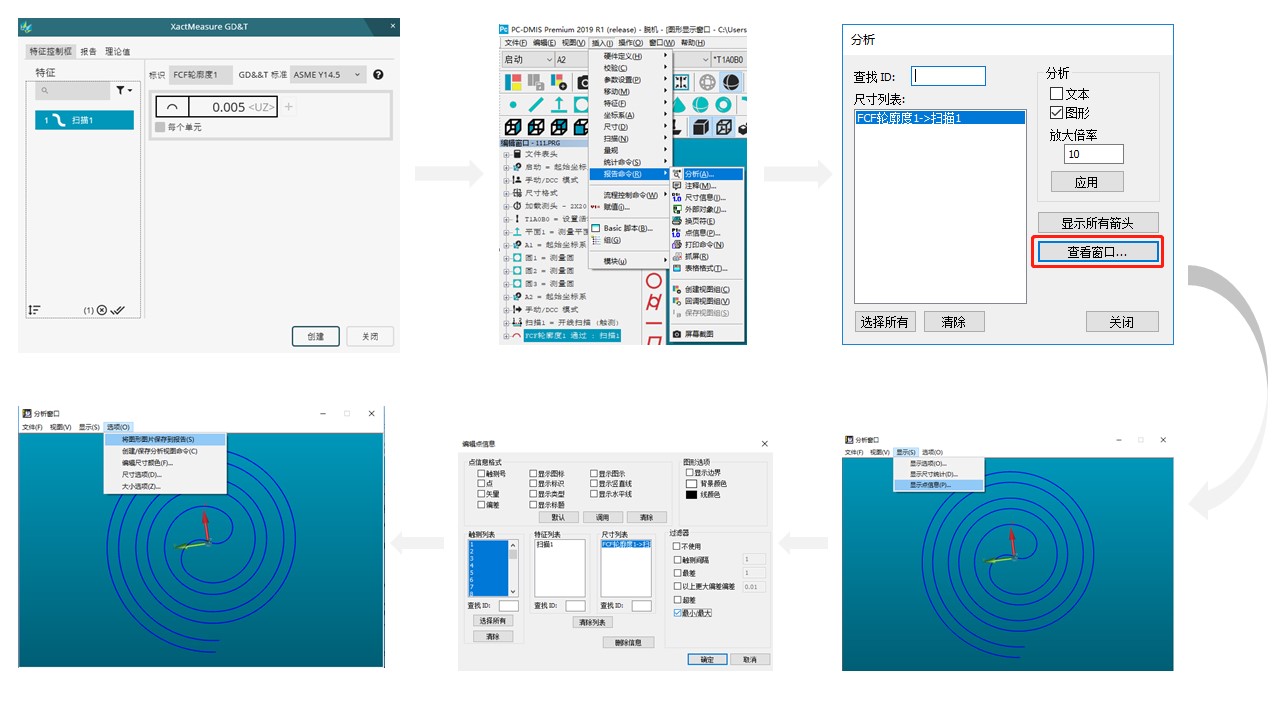Uncheck the 图形 checkbox in 分析 dialog
The image size is (1280, 720).
coord(1056,113)
